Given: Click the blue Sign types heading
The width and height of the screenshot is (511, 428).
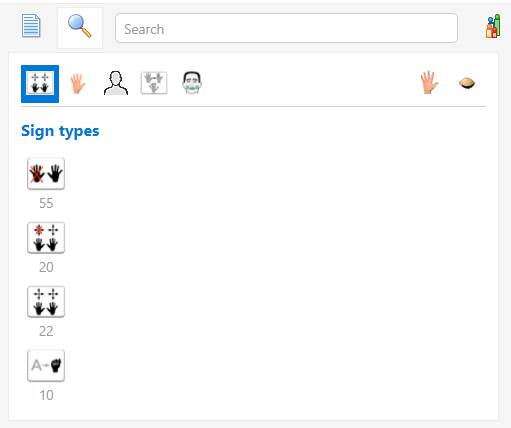Looking at the screenshot, I should tap(60, 131).
